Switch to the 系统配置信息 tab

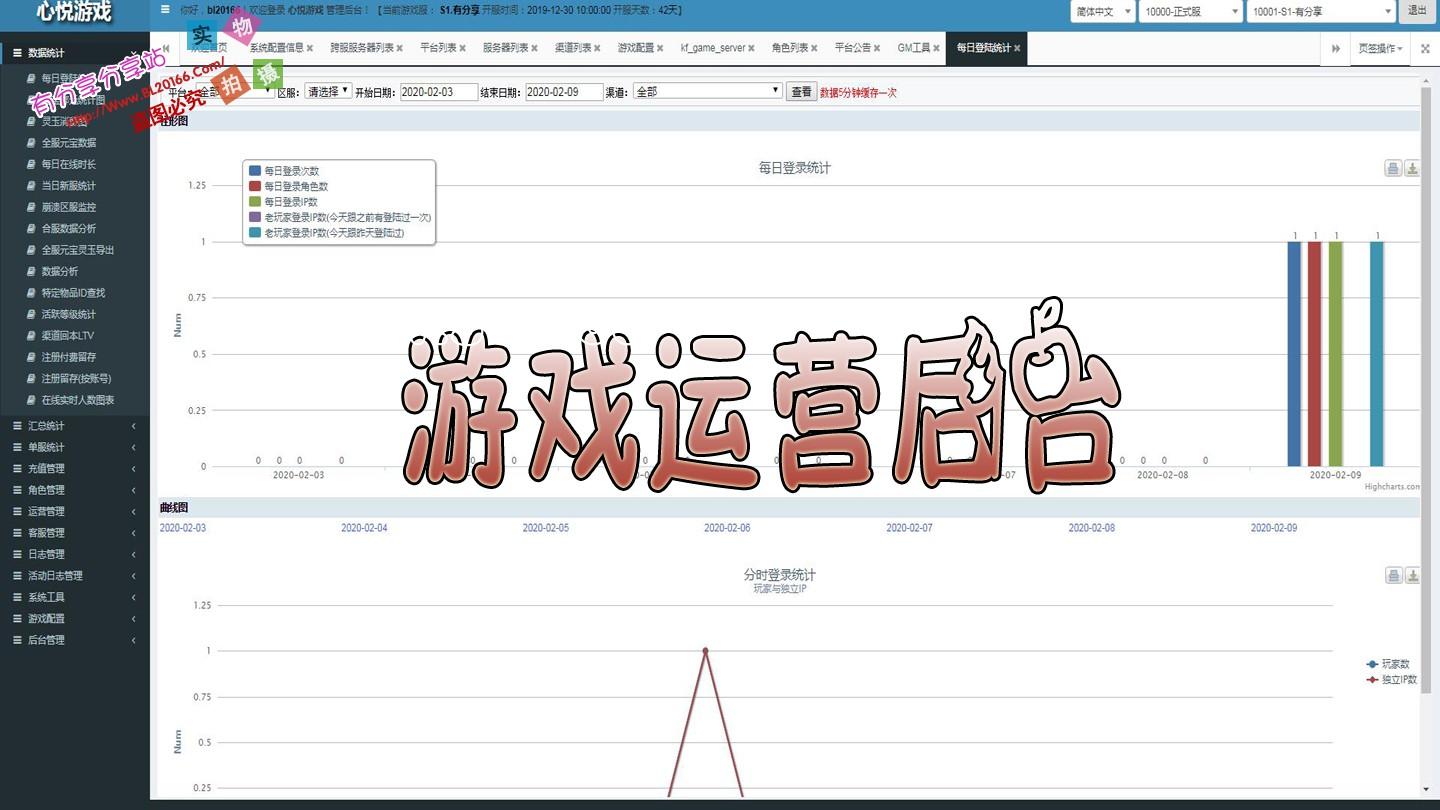click(x=276, y=48)
